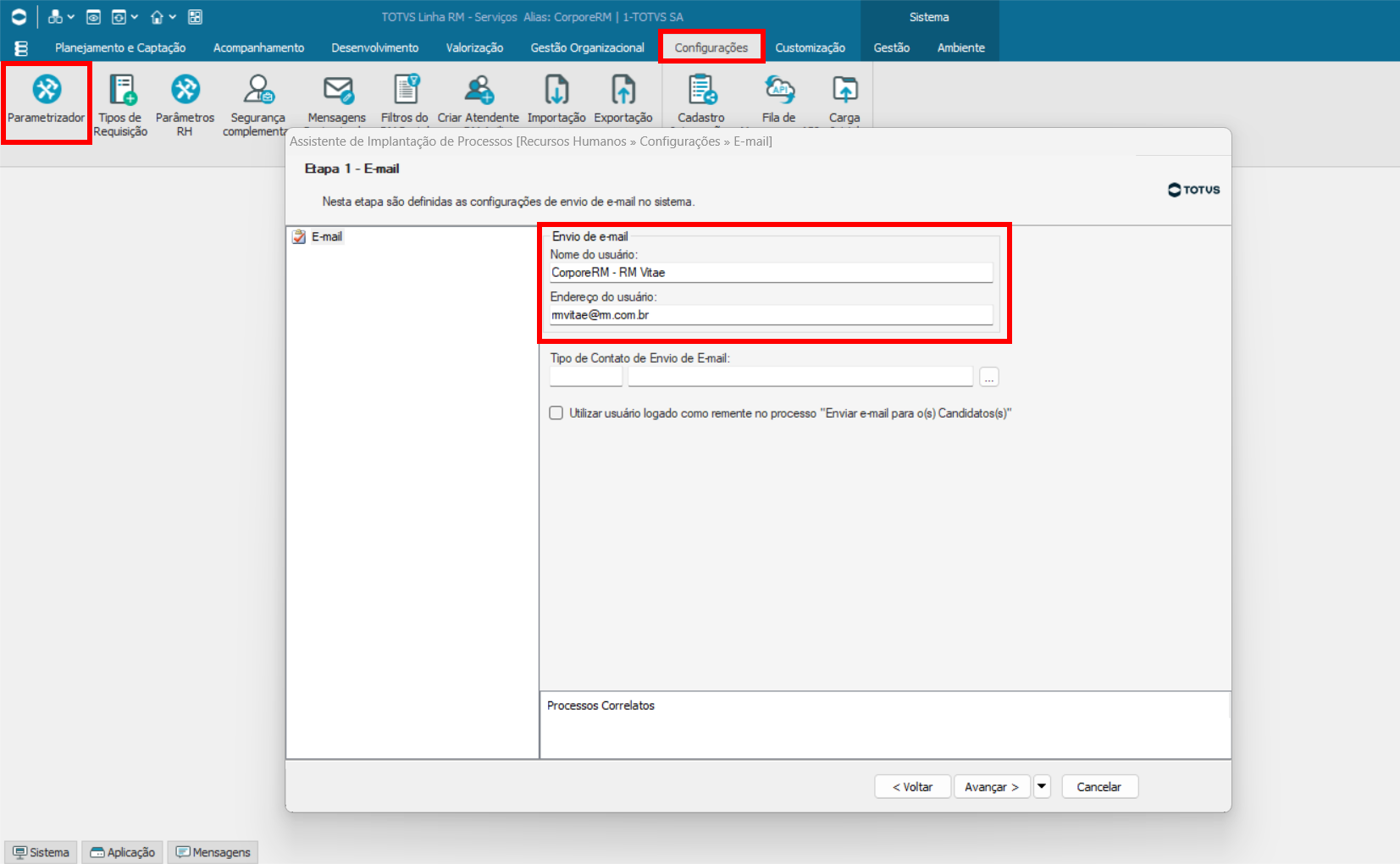Image resolution: width=1400 pixels, height=864 pixels.
Task: Open the dropdown arrow beside Avançar
Action: pyautogui.click(x=1042, y=787)
